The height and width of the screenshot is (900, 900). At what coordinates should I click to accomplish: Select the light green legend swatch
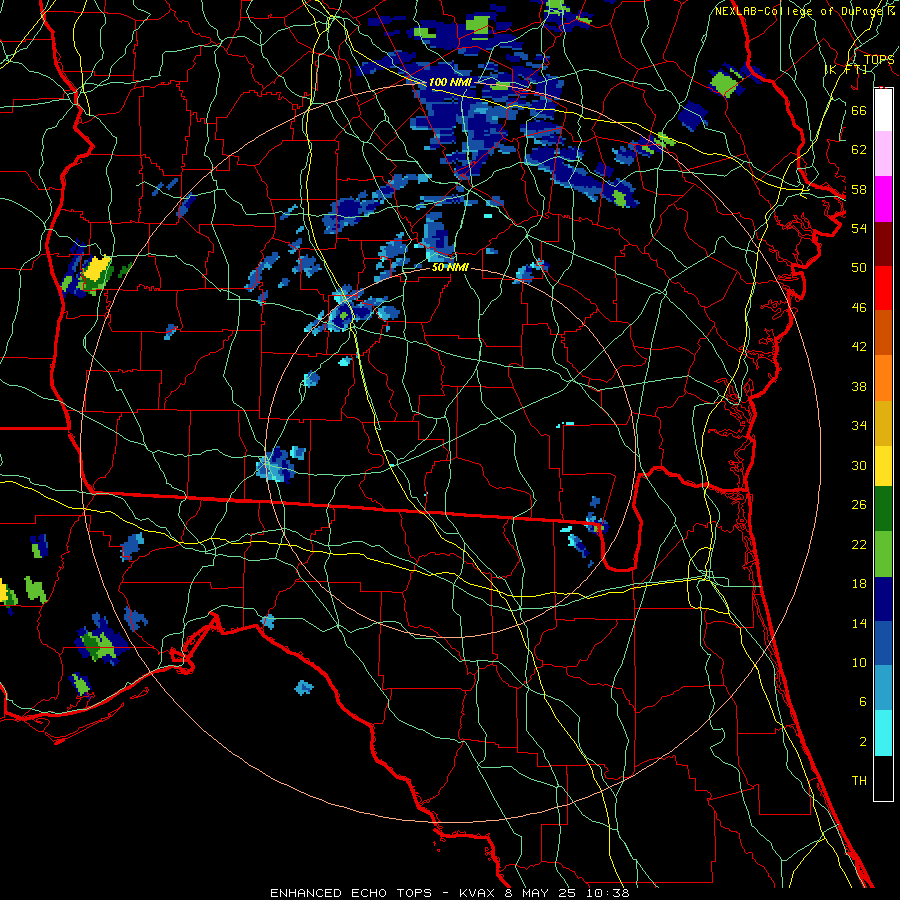[x=883, y=553]
